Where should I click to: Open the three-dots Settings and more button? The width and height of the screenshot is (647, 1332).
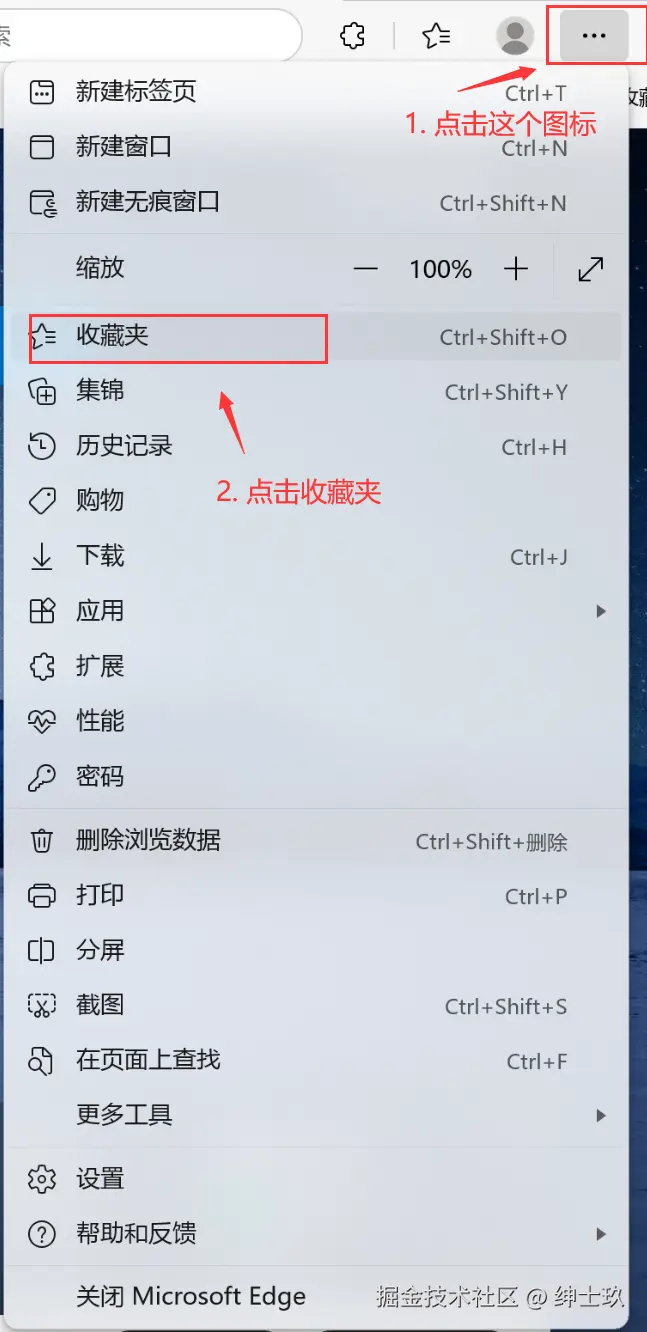pos(594,36)
